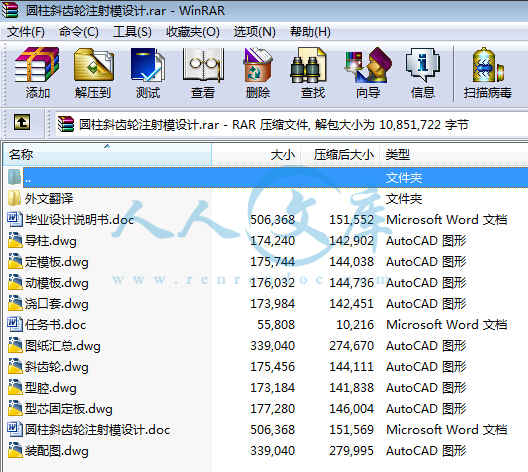
Task: Open the 文件(F) menu
Action: click(x=26, y=32)
